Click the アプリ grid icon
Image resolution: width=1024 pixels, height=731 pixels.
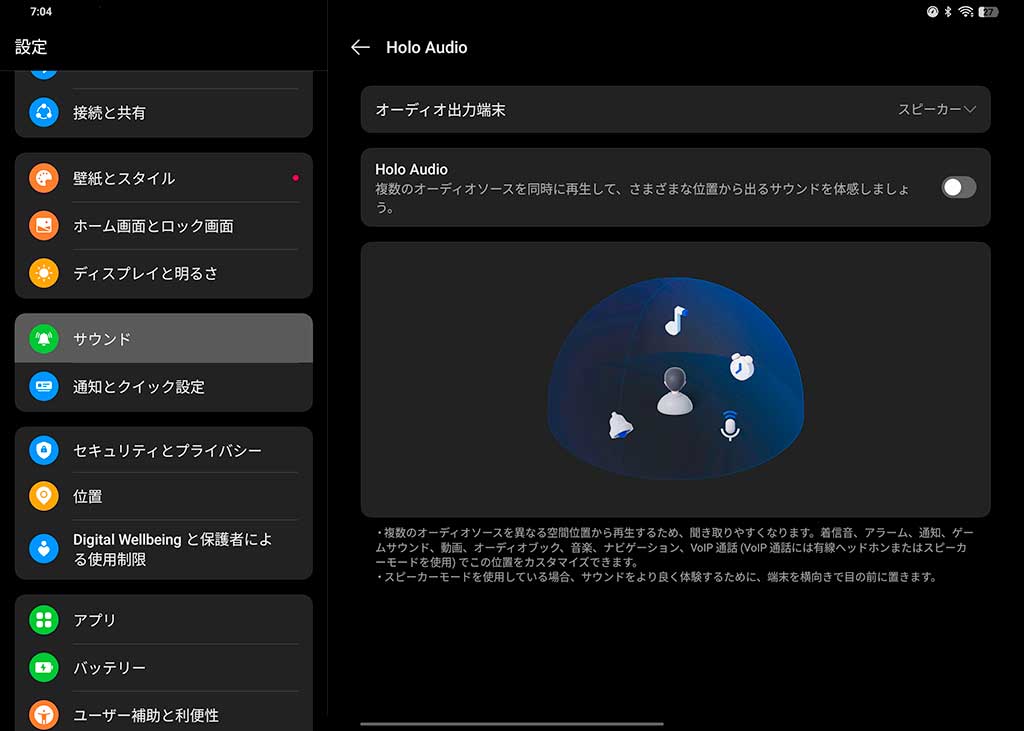point(44,619)
